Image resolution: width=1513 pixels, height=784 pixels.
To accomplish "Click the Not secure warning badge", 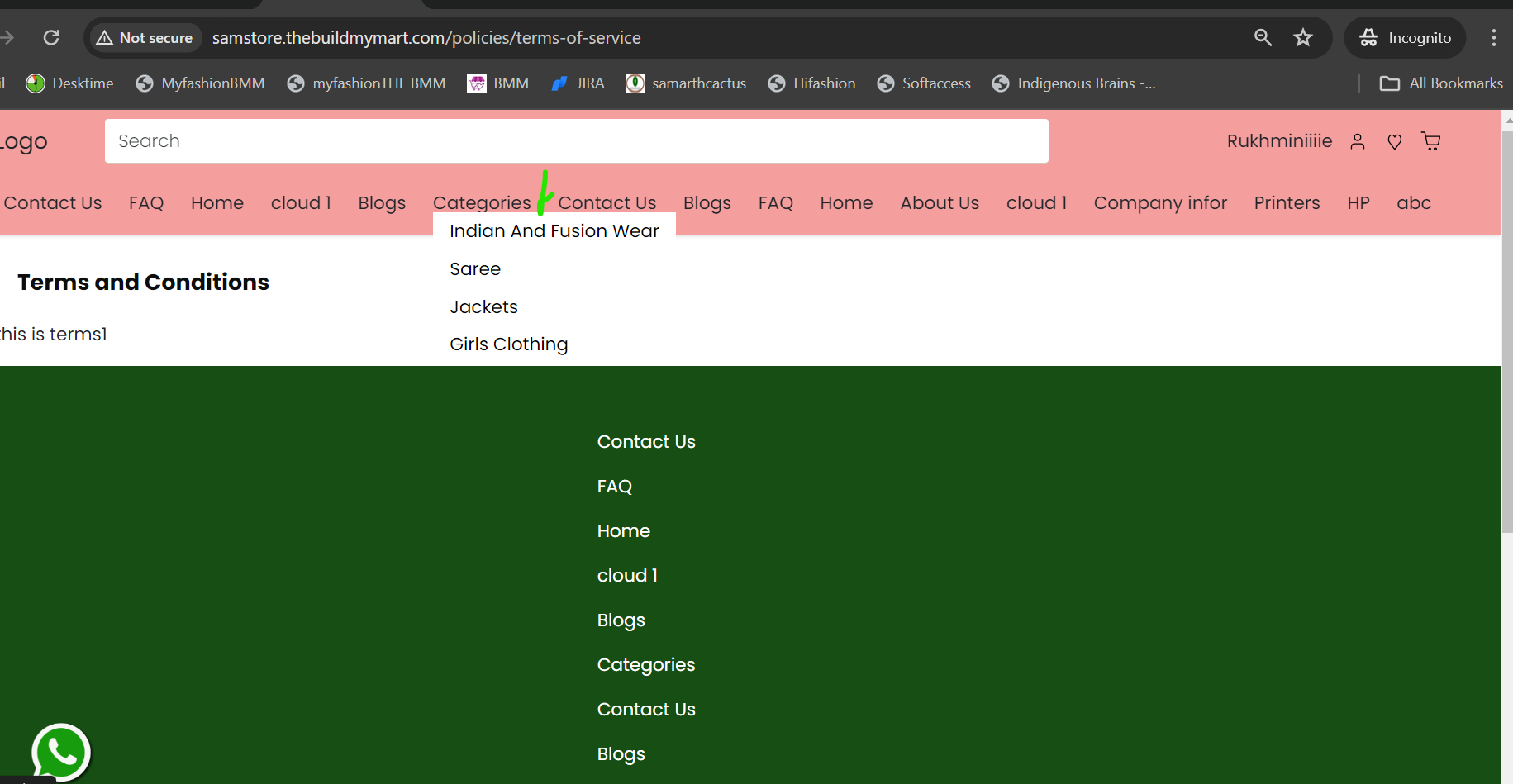I will [x=145, y=38].
